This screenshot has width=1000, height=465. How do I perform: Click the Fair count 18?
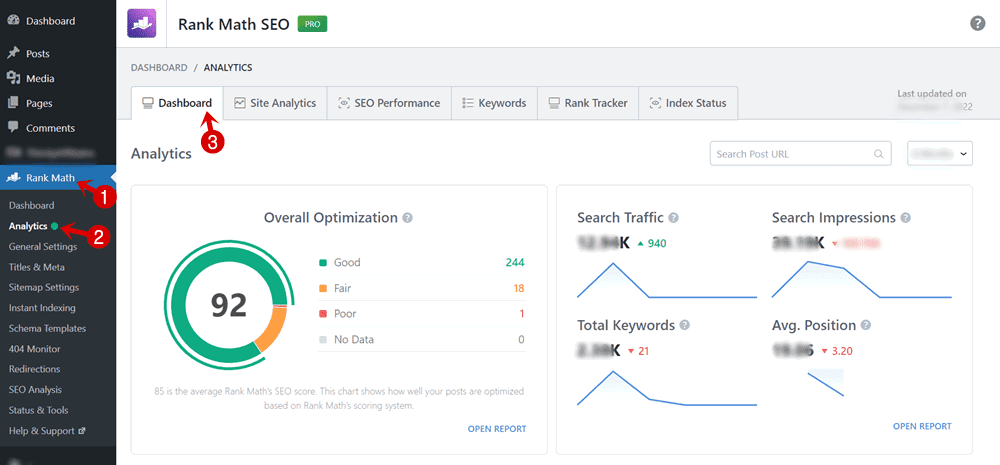518,288
